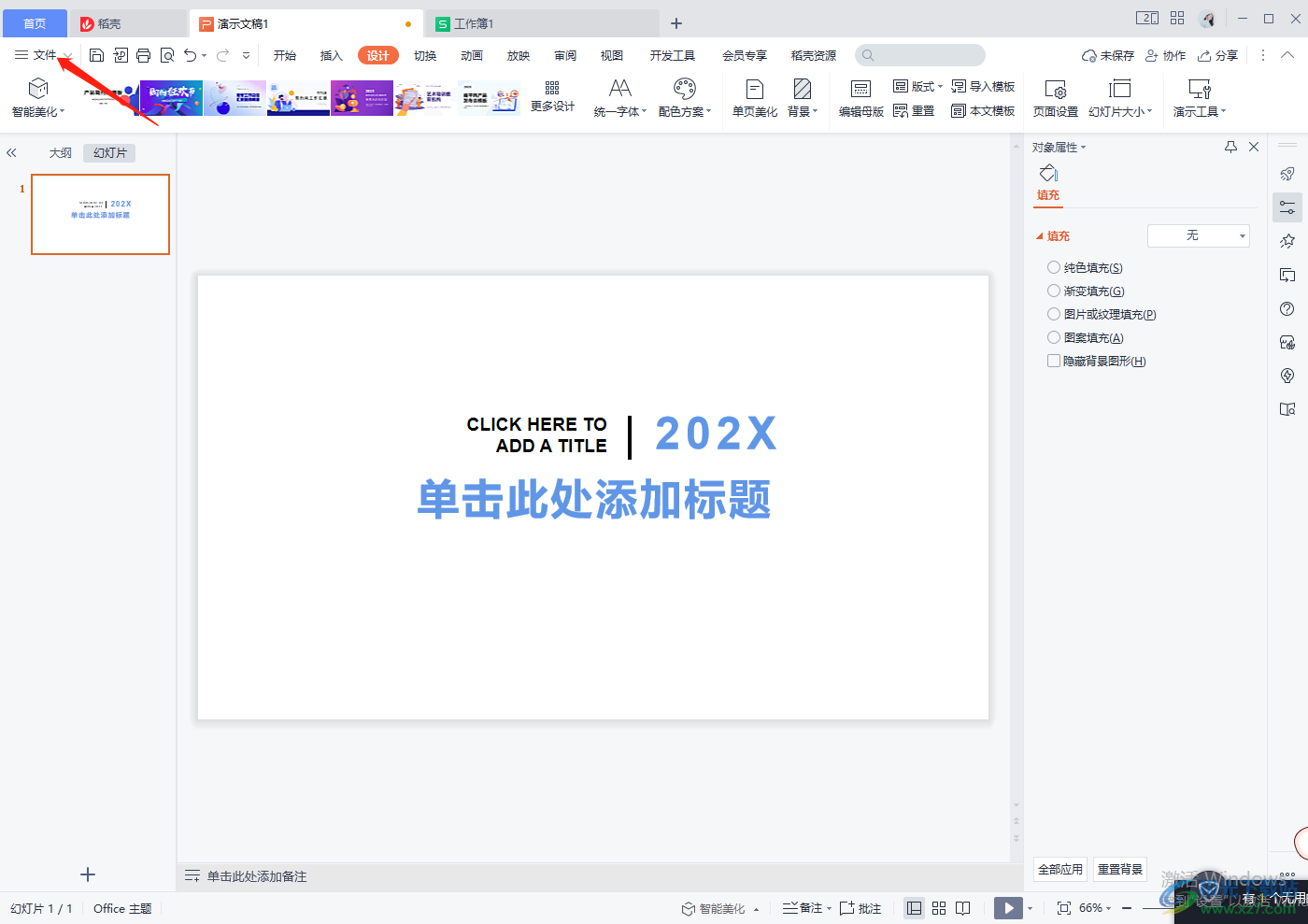Select slide 1 thumbnail in panel
1308x924 pixels.
point(100,214)
